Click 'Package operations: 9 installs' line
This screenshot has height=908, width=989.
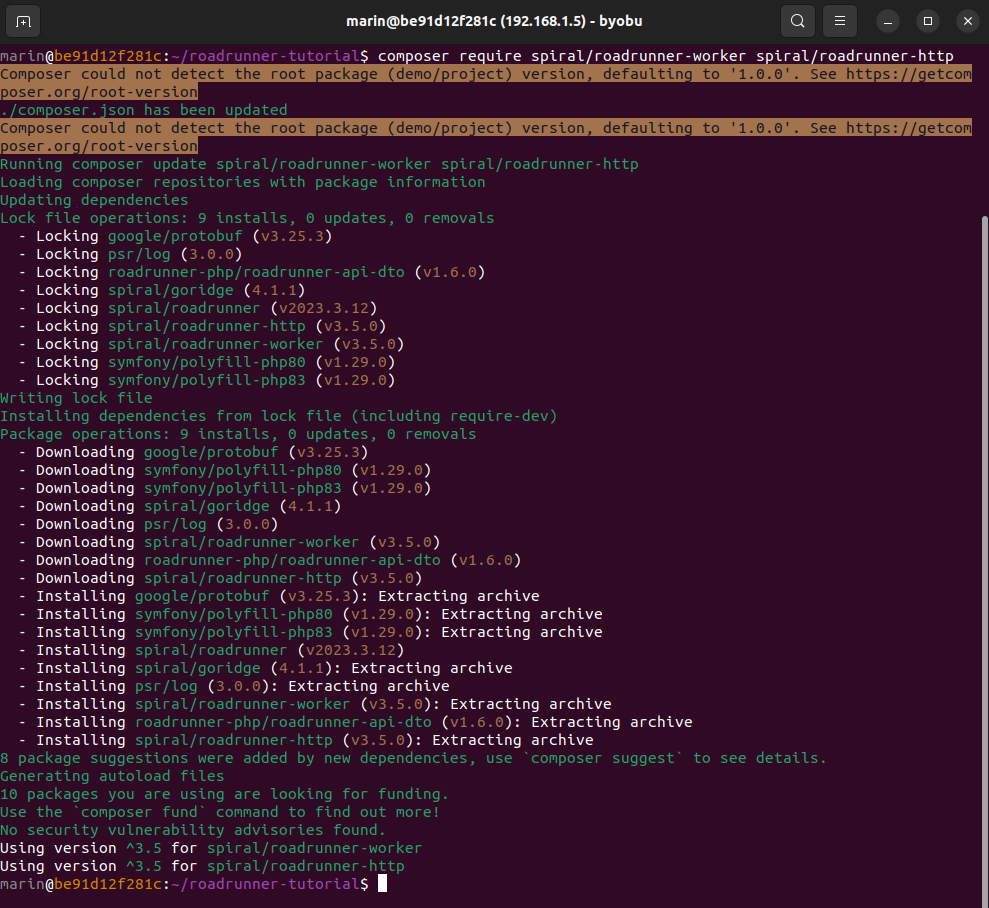[x=238, y=434]
